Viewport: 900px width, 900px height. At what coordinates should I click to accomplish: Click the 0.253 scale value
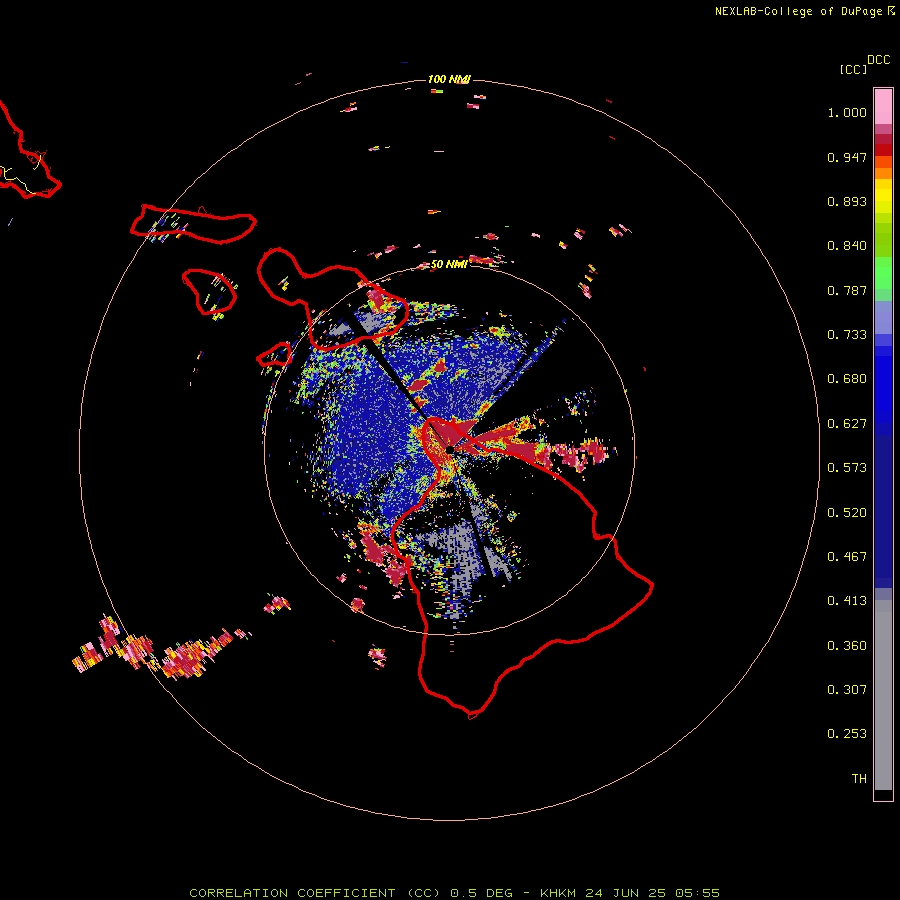(847, 734)
